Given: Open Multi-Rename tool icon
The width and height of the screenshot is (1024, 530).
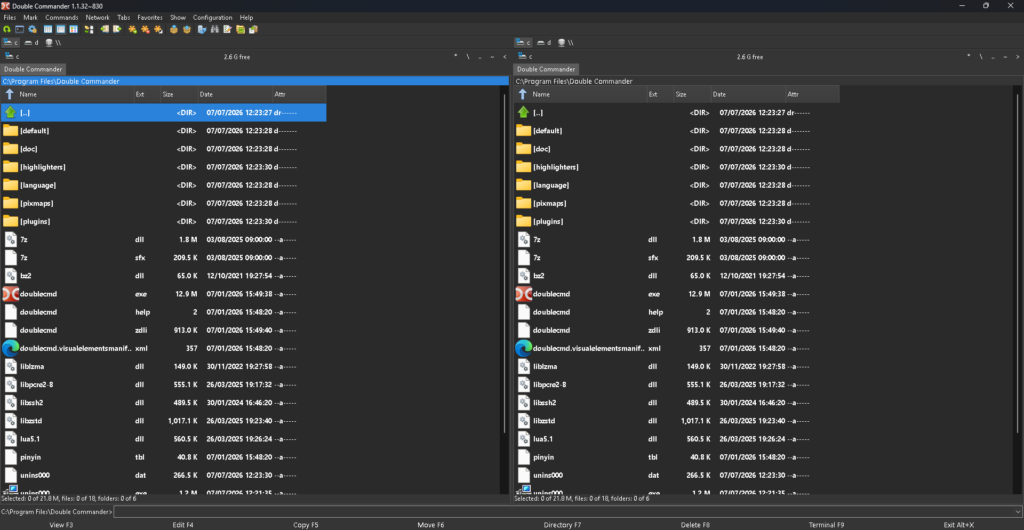Looking at the screenshot, I should coord(227,29).
